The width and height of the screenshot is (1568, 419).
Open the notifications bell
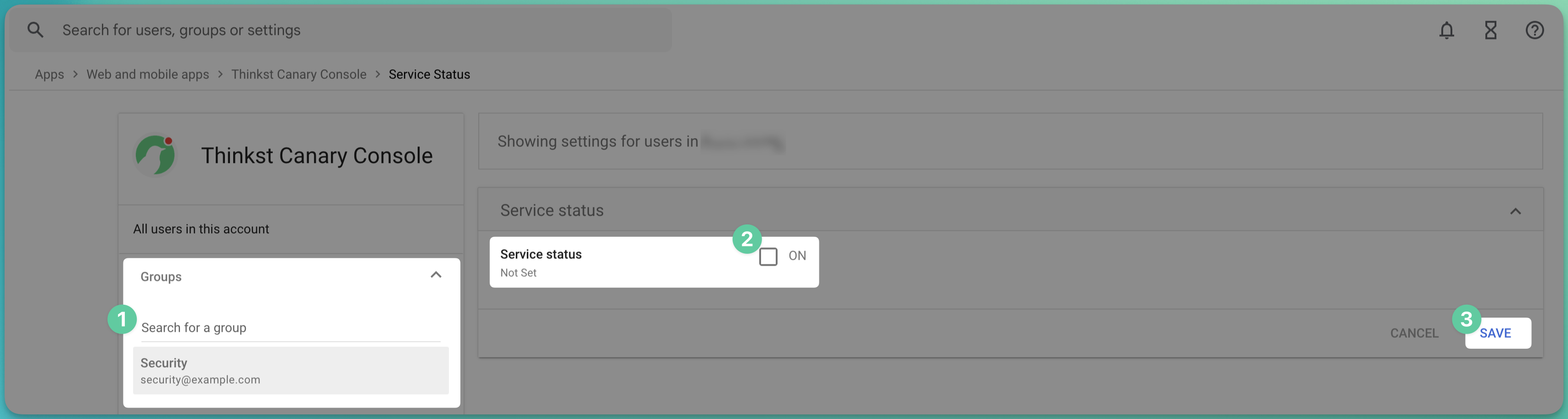click(x=1446, y=30)
